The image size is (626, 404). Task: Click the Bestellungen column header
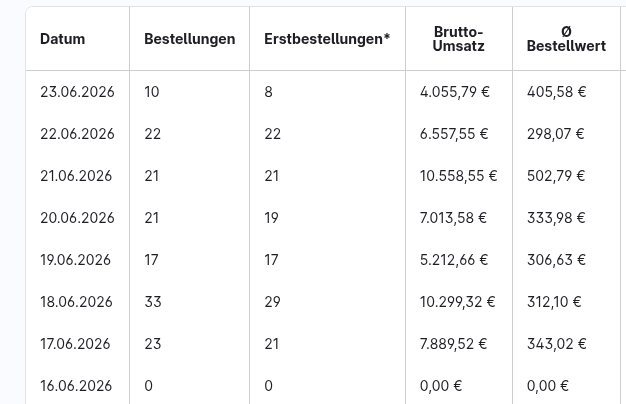pyautogui.click(x=190, y=39)
